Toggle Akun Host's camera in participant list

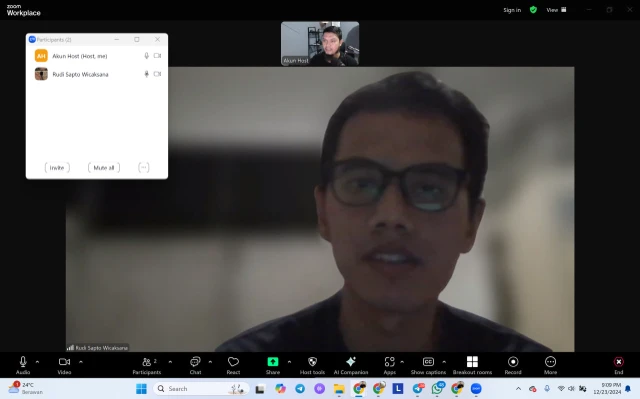tap(157, 56)
